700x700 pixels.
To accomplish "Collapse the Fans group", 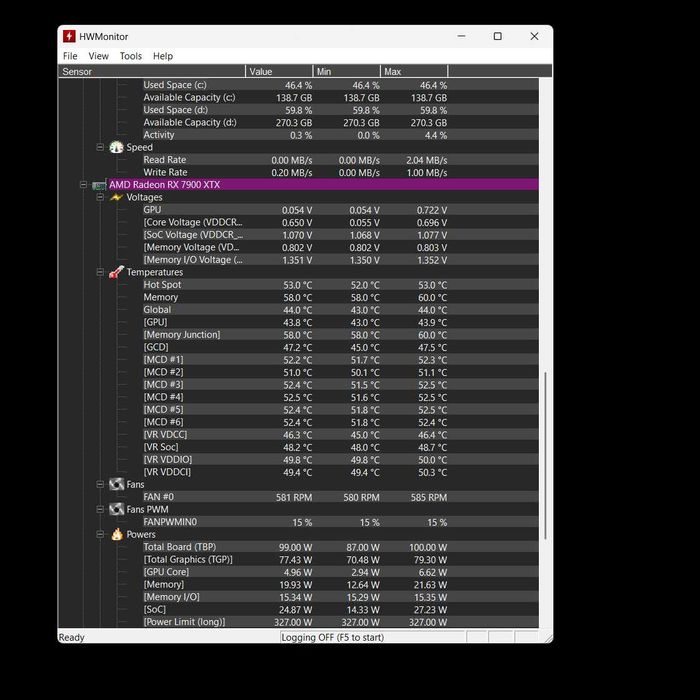I will point(100,484).
